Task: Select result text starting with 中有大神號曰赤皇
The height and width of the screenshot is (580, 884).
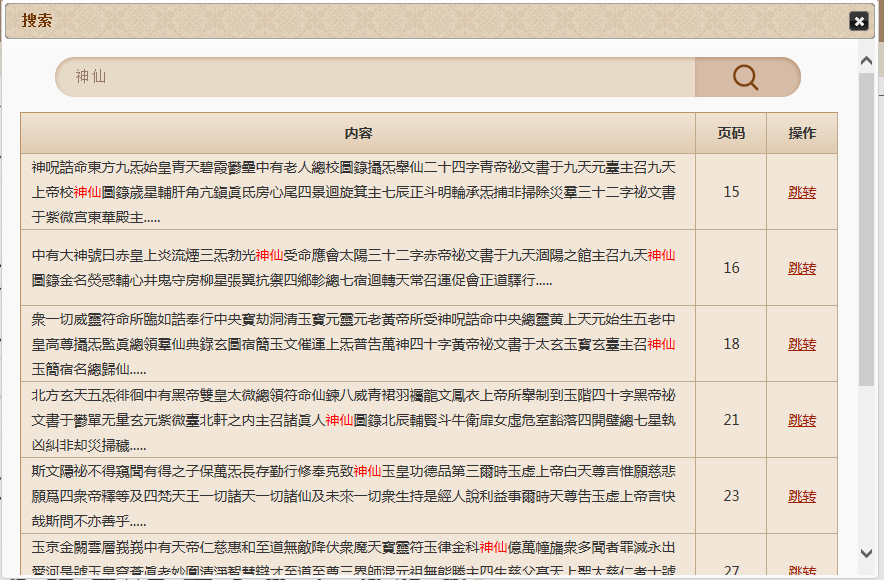Action: pyautogui.click(x=354, y=268)
